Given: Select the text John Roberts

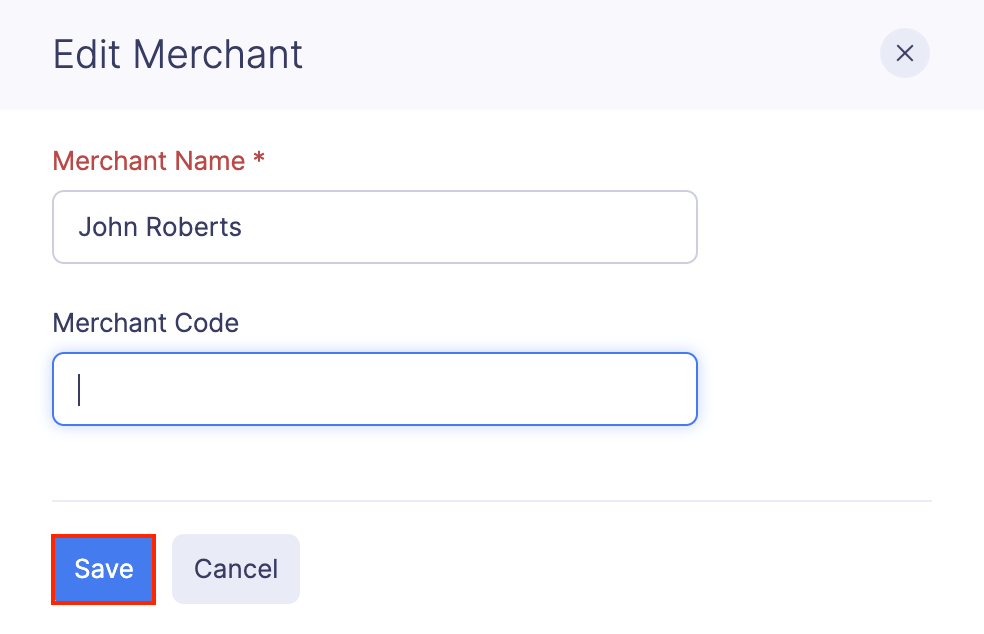Looking at the screenshot, I should point(160,227).
